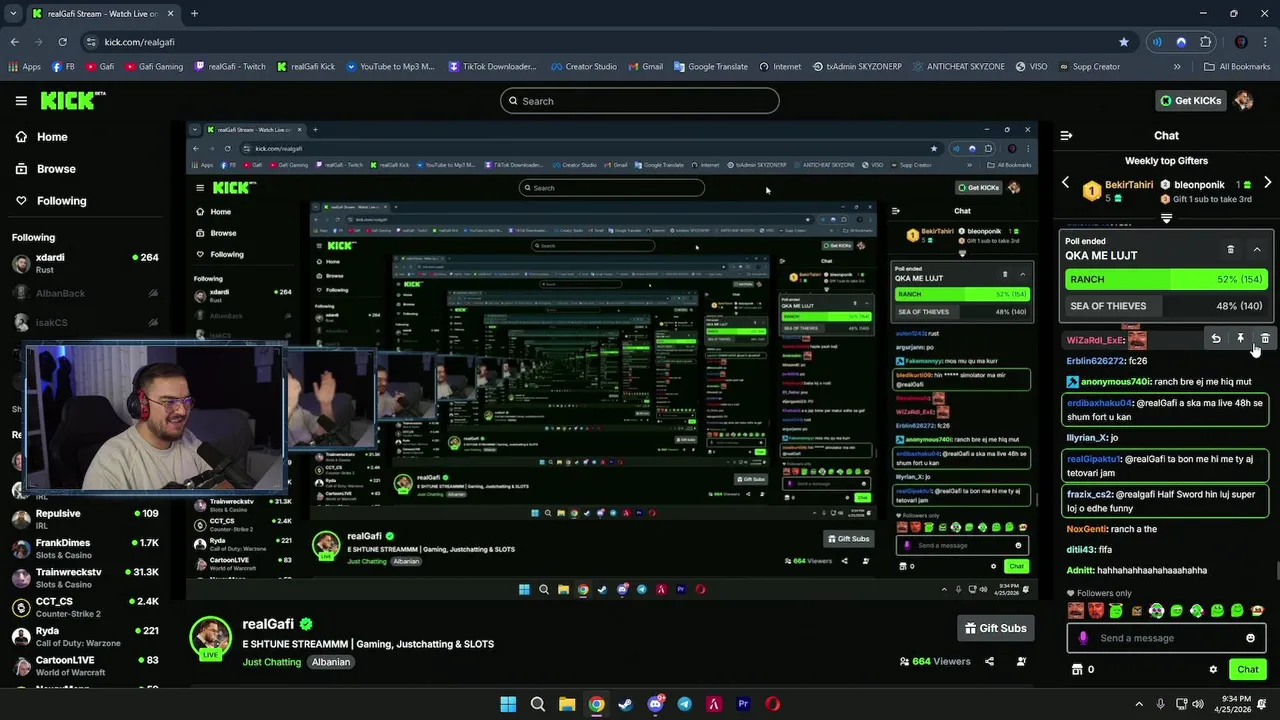The image size is (1280, 720).
Task: Click reply icon on WiZaRdl_ExE's message
Action: click(x=1216, y=339)
